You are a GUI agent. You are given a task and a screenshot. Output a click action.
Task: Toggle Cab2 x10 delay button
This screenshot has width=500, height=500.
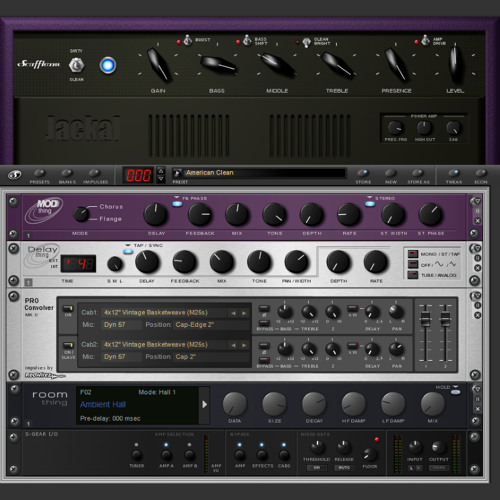(x=353, y=346)
